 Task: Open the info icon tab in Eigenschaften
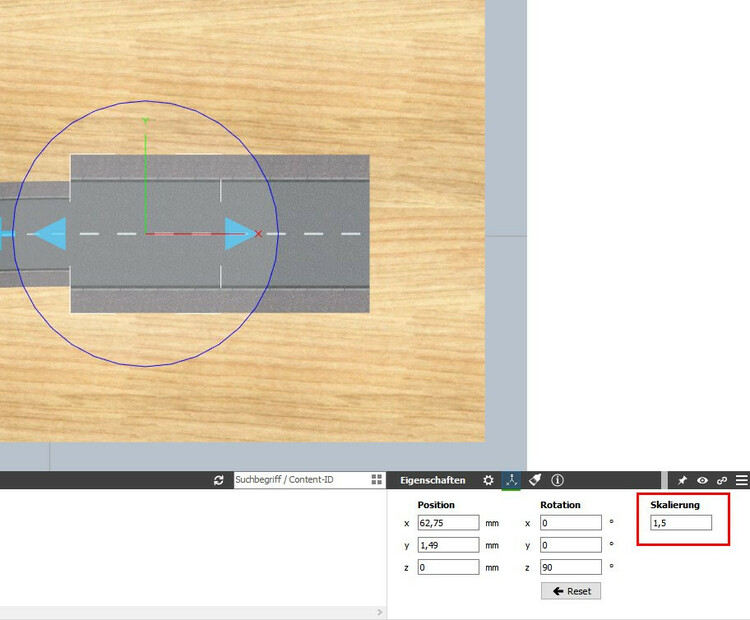(557, 480)
